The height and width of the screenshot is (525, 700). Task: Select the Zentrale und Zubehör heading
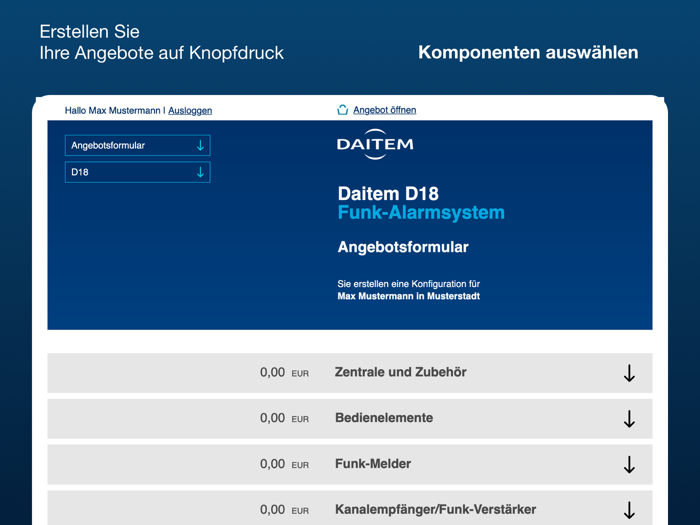400,372
